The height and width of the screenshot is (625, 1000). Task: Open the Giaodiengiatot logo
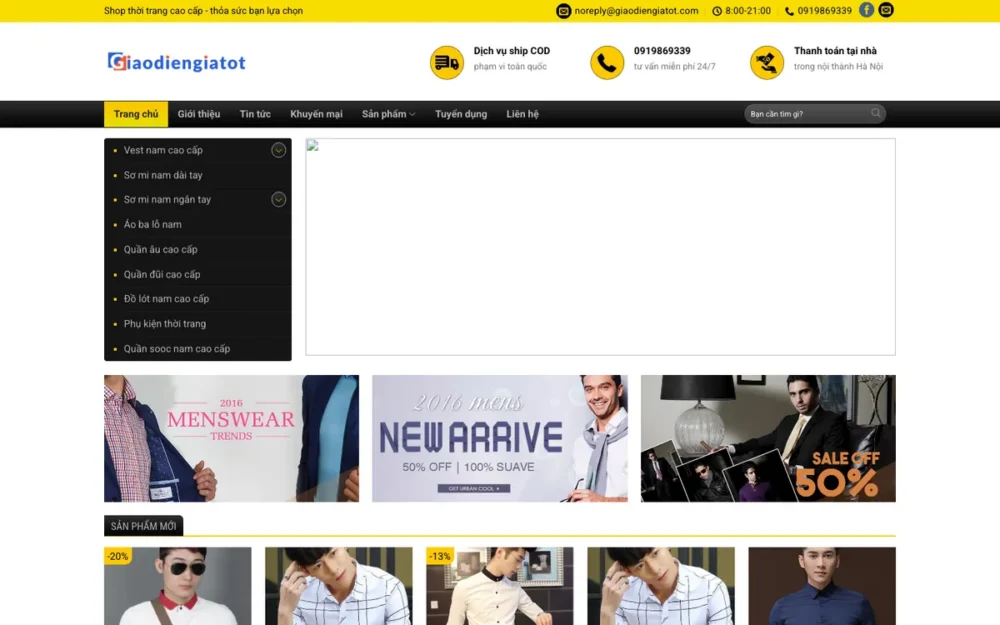pyautogui.click(x=176, y=62)
